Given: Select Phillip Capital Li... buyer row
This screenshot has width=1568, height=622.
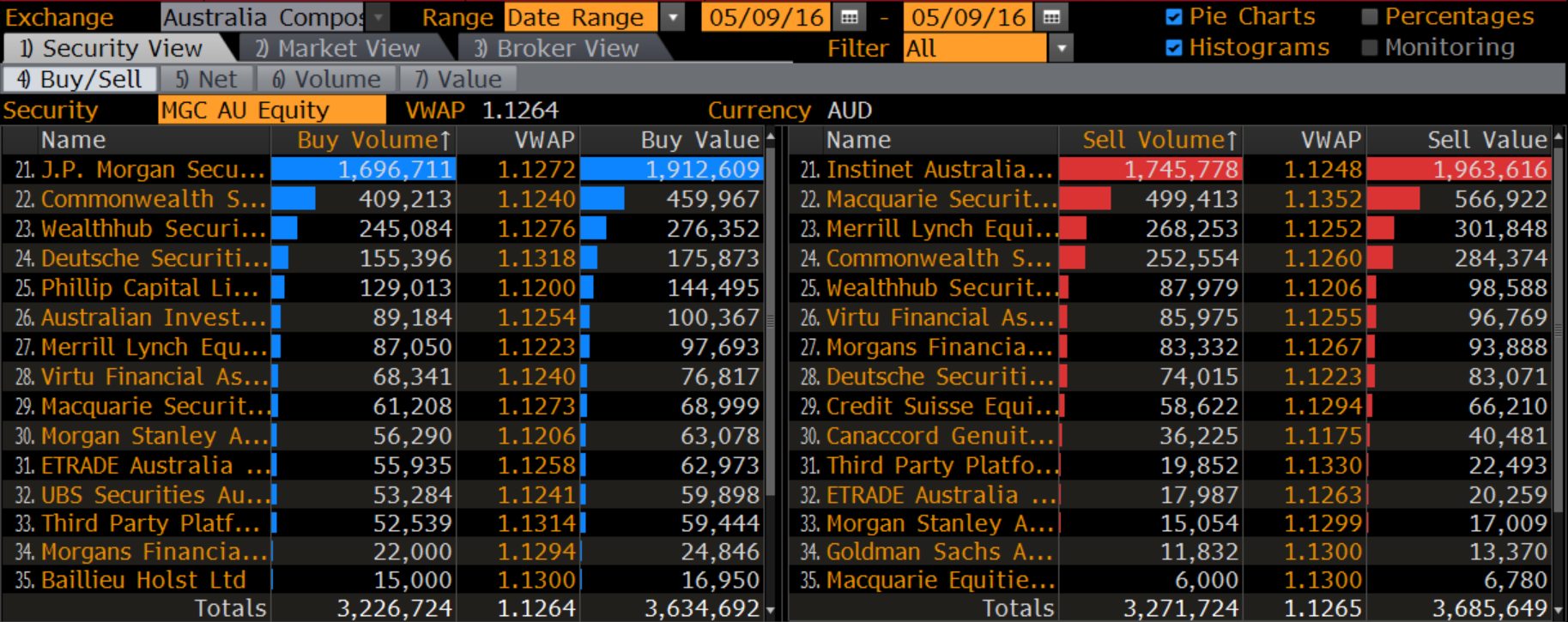Looking at the screenshot, I should [383, 288].
